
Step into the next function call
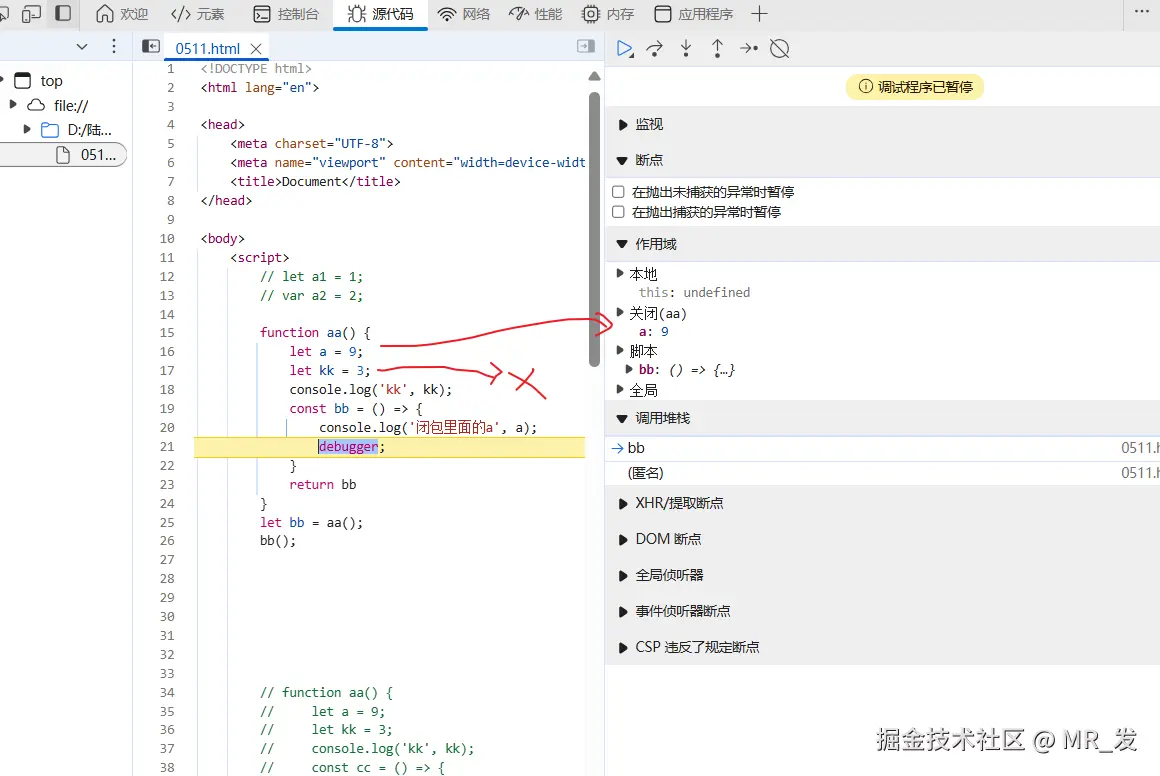pos(686,49)
